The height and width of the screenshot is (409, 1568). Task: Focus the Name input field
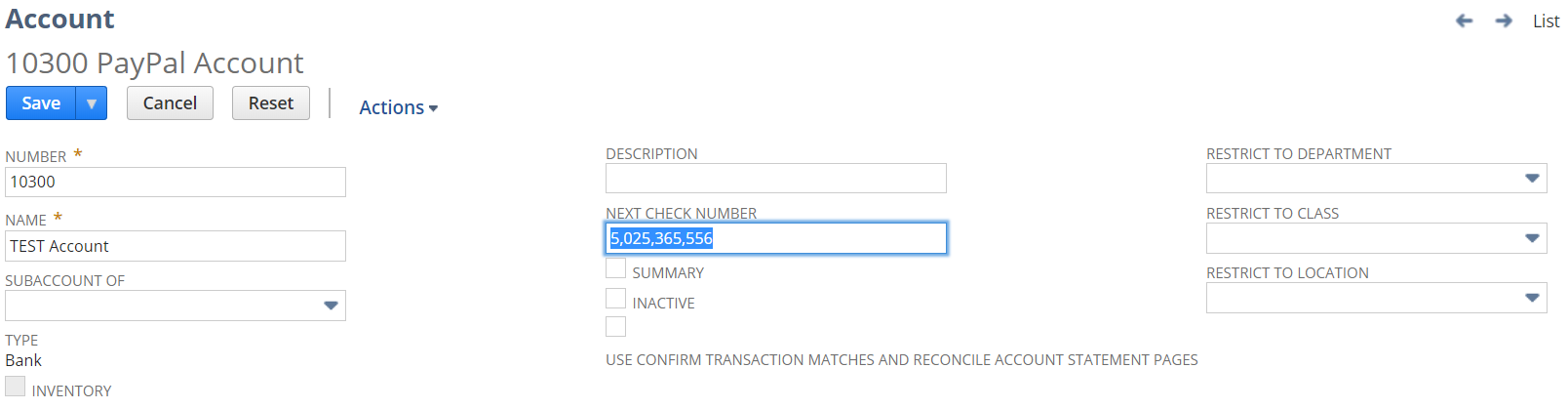[x=176, y=246]
